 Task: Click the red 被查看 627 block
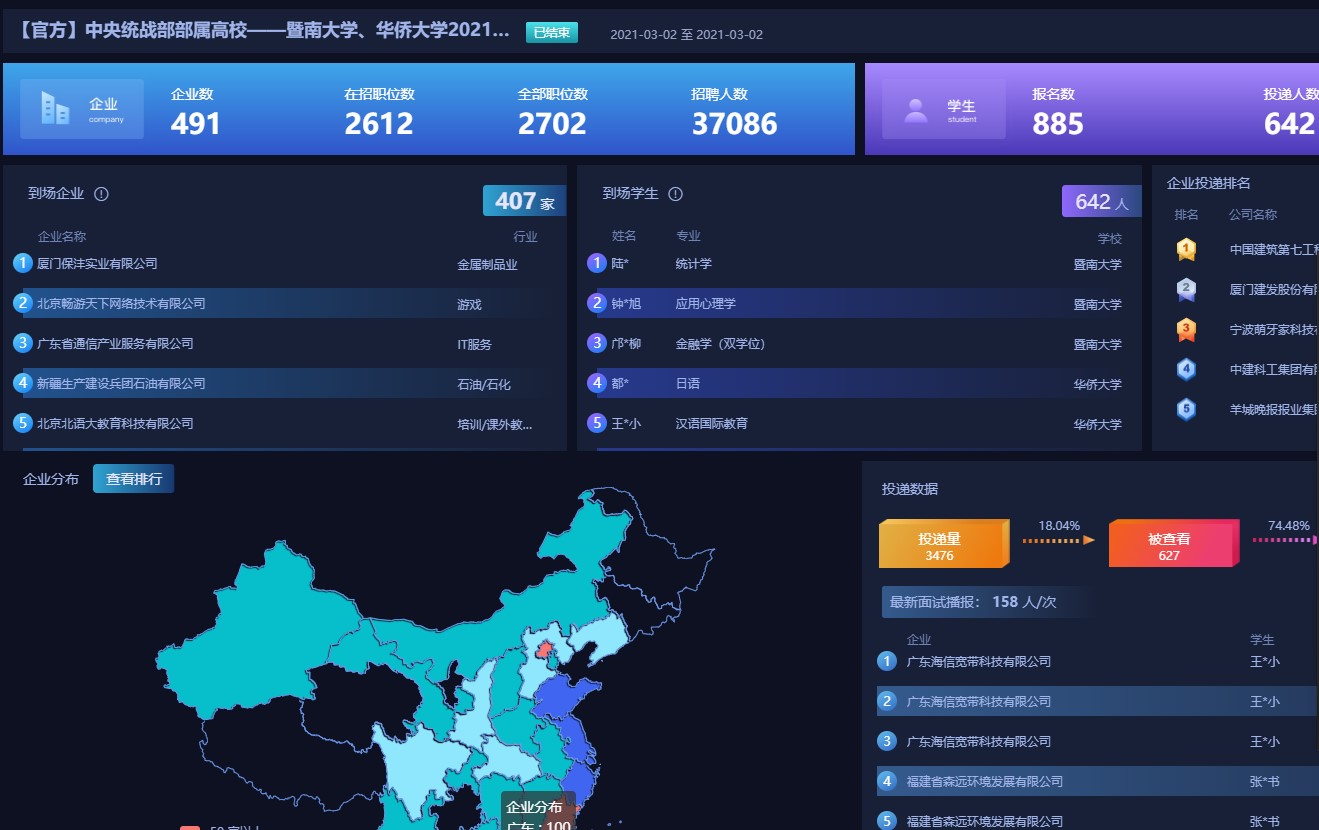pos(1174,545)
